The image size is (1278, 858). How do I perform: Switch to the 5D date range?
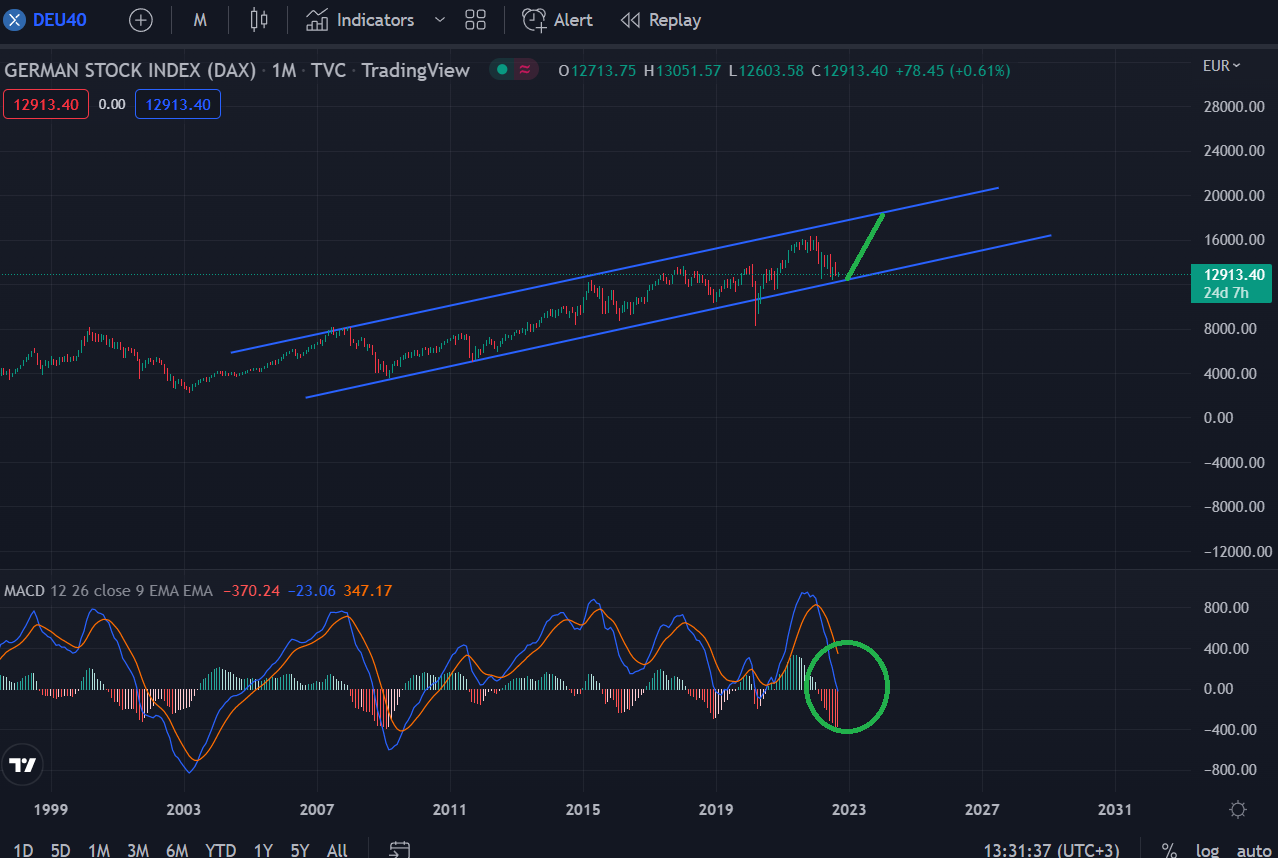point(61,850)
